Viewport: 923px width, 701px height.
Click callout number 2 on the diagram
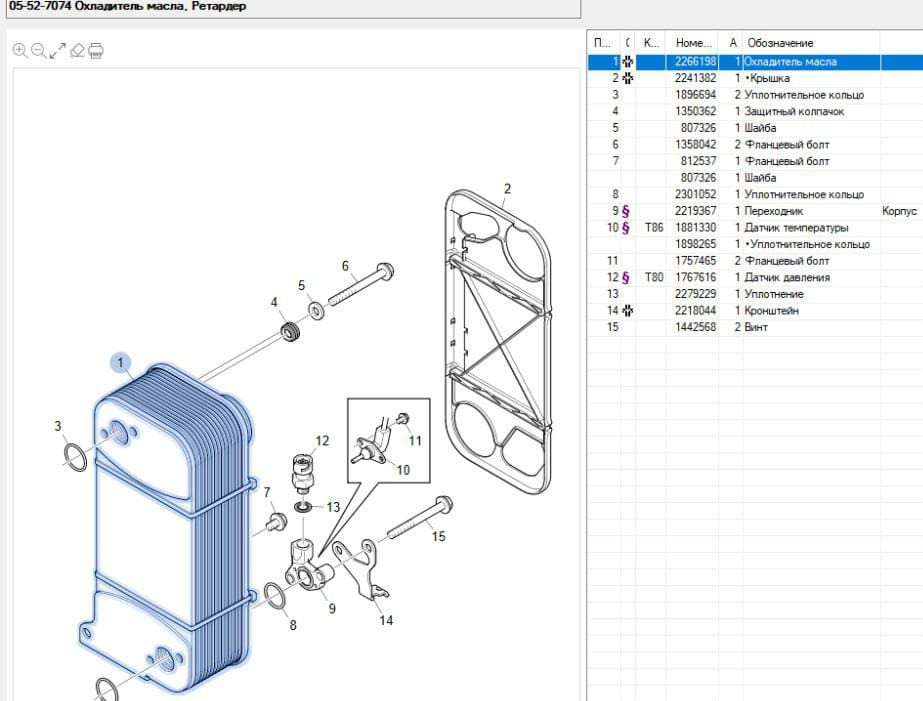(x=507, y=189)
